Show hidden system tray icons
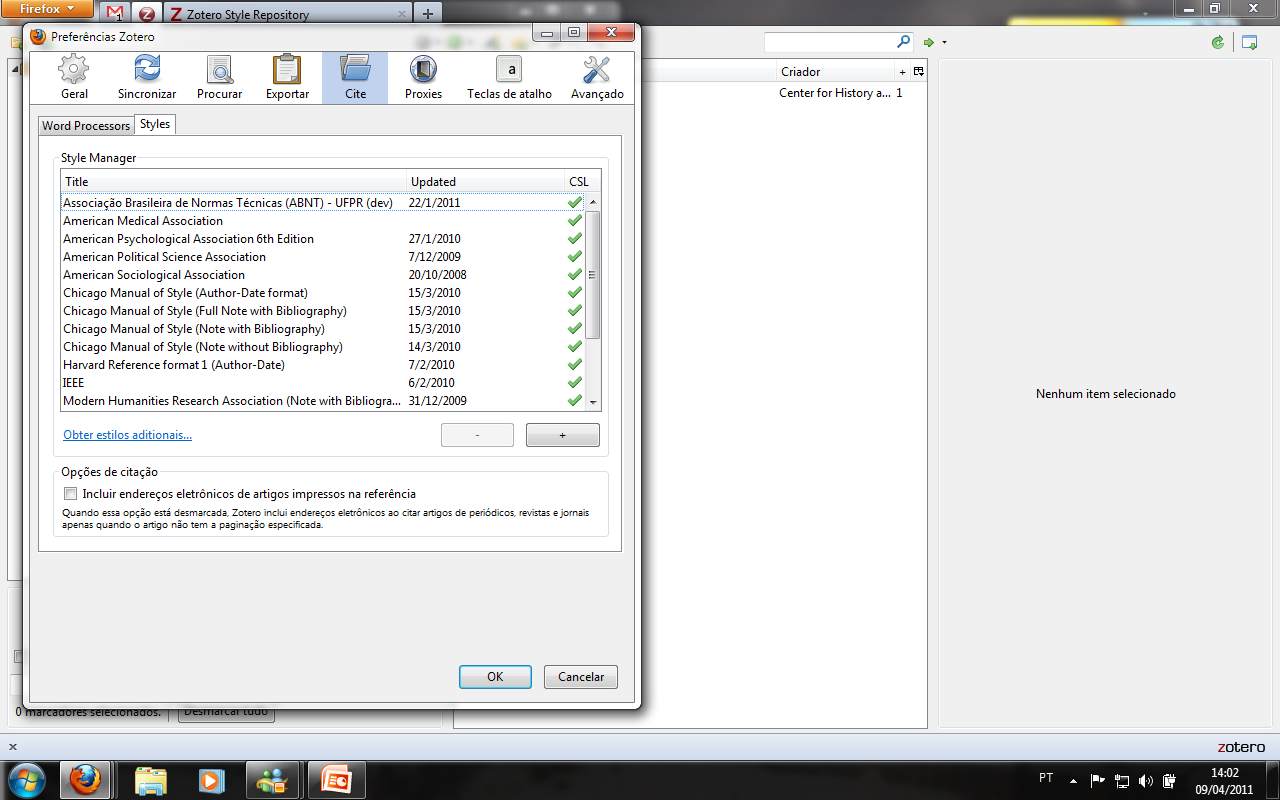 point(1073,780)
